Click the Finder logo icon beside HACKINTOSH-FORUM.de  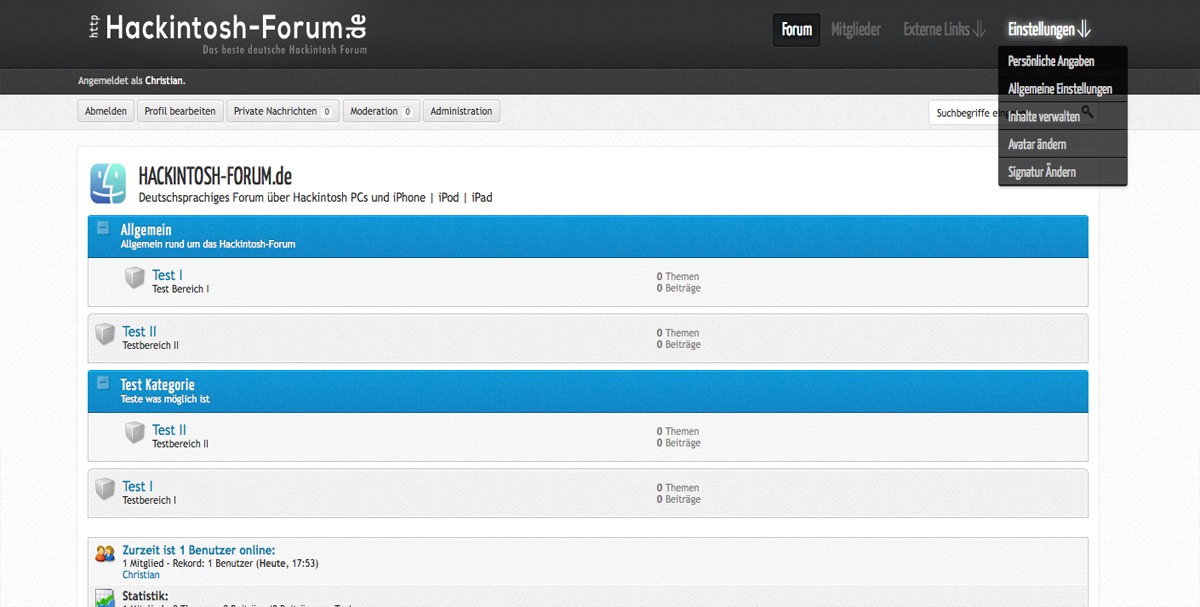point(108,183)
